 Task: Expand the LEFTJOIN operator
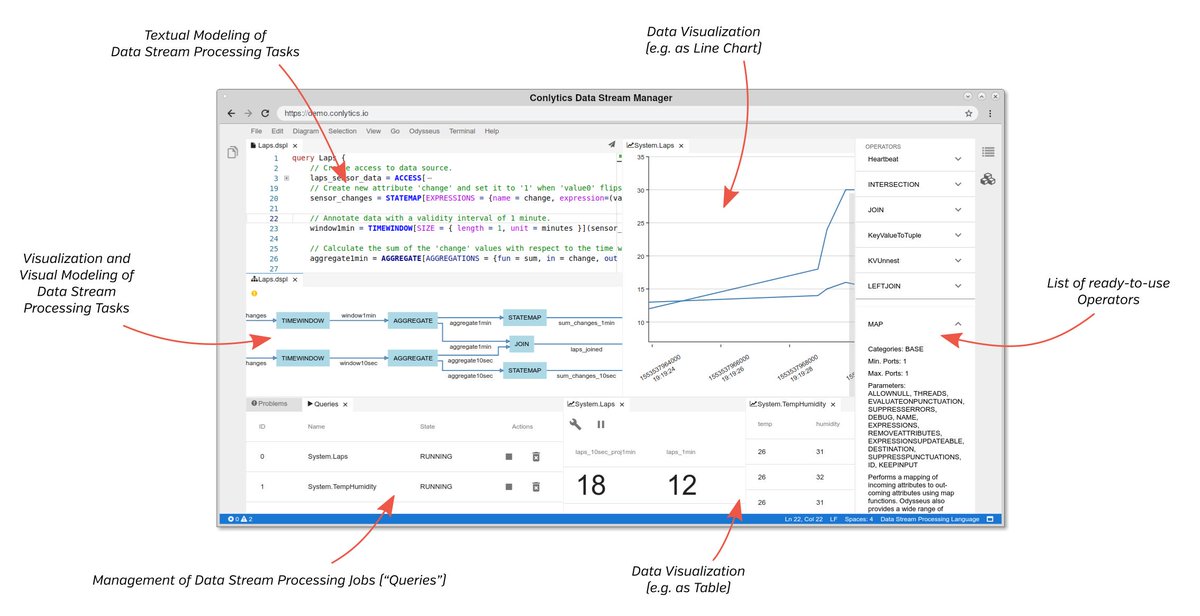957,287
